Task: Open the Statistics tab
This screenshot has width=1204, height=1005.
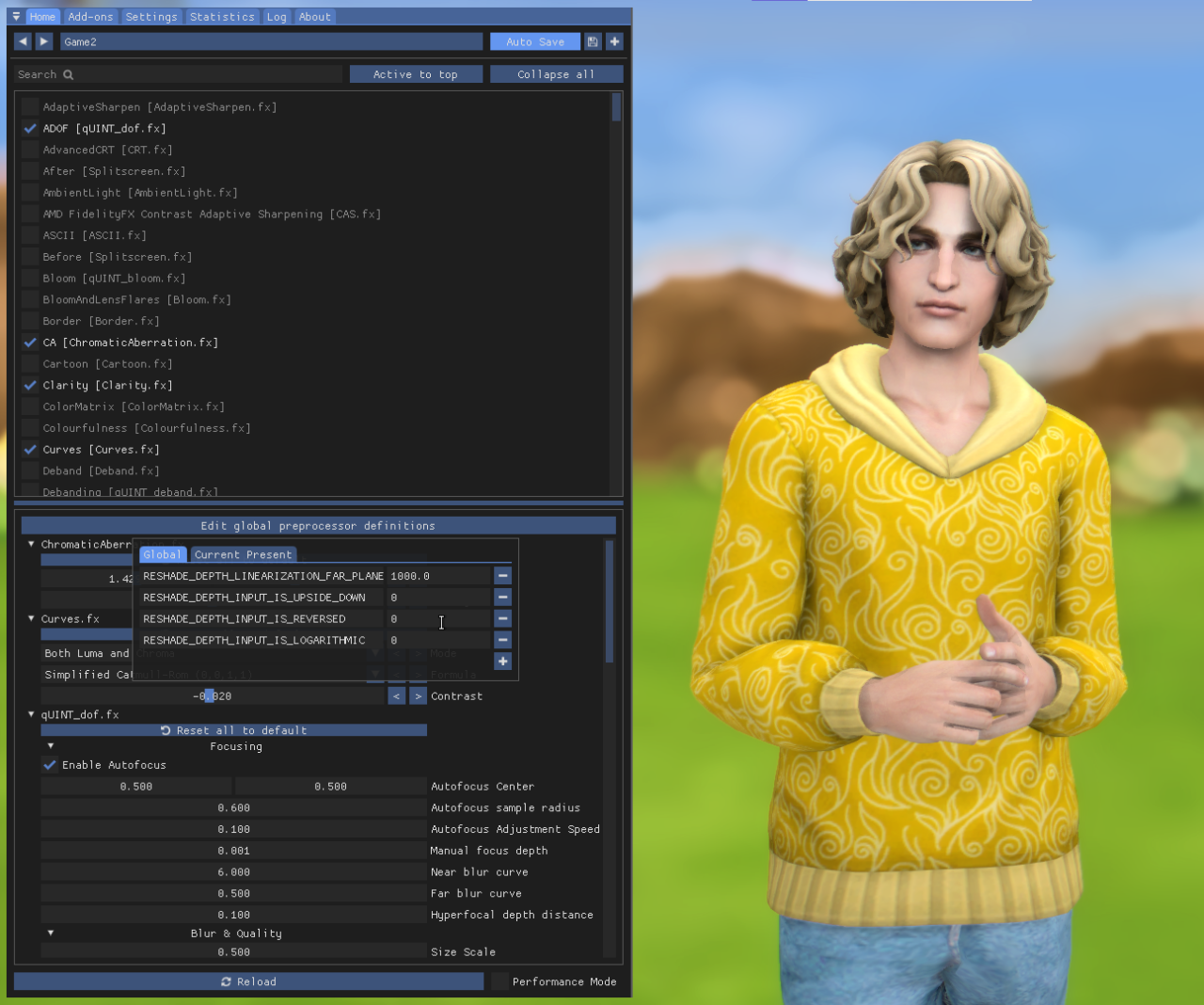Action: point(222,16)
